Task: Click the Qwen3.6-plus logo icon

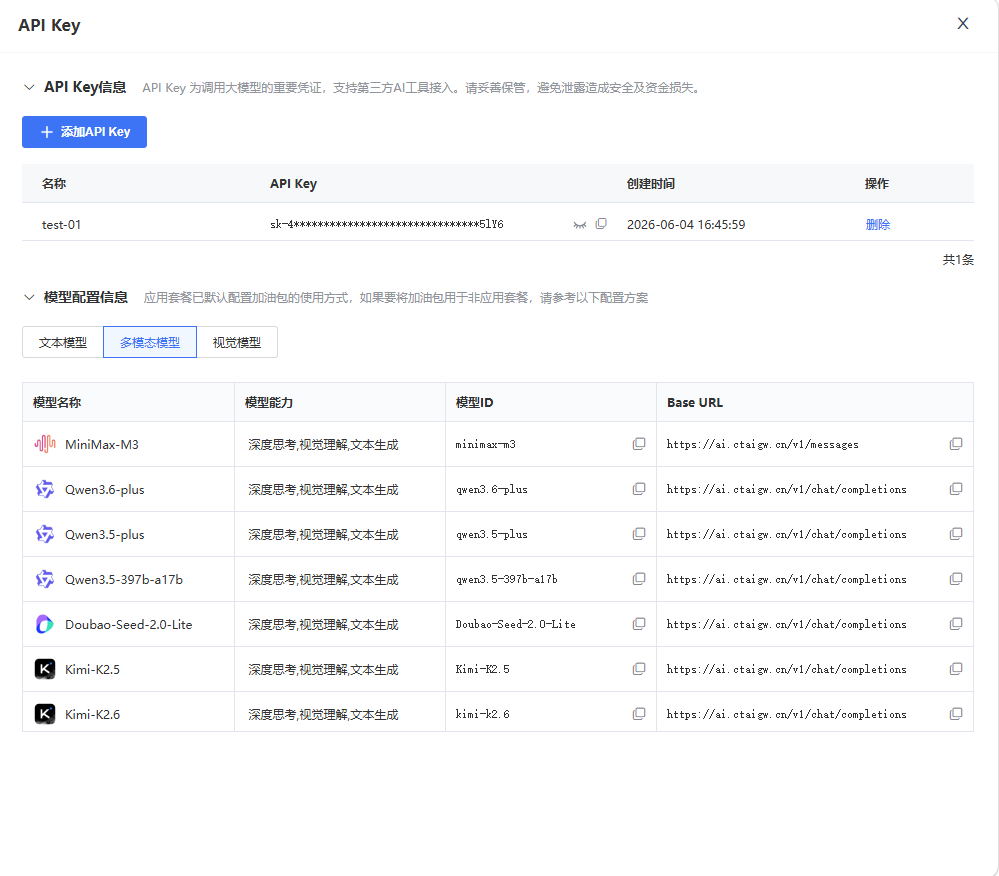Action: click(45, 489)
